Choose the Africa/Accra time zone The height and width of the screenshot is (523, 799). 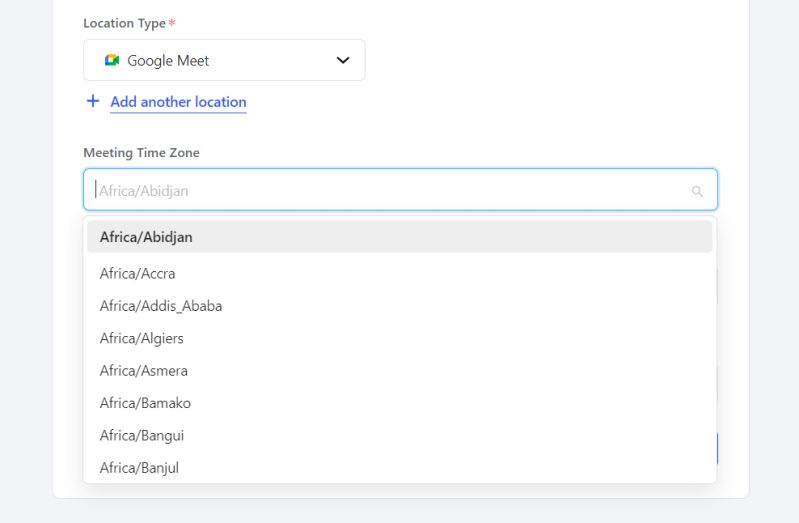[138, 273]
